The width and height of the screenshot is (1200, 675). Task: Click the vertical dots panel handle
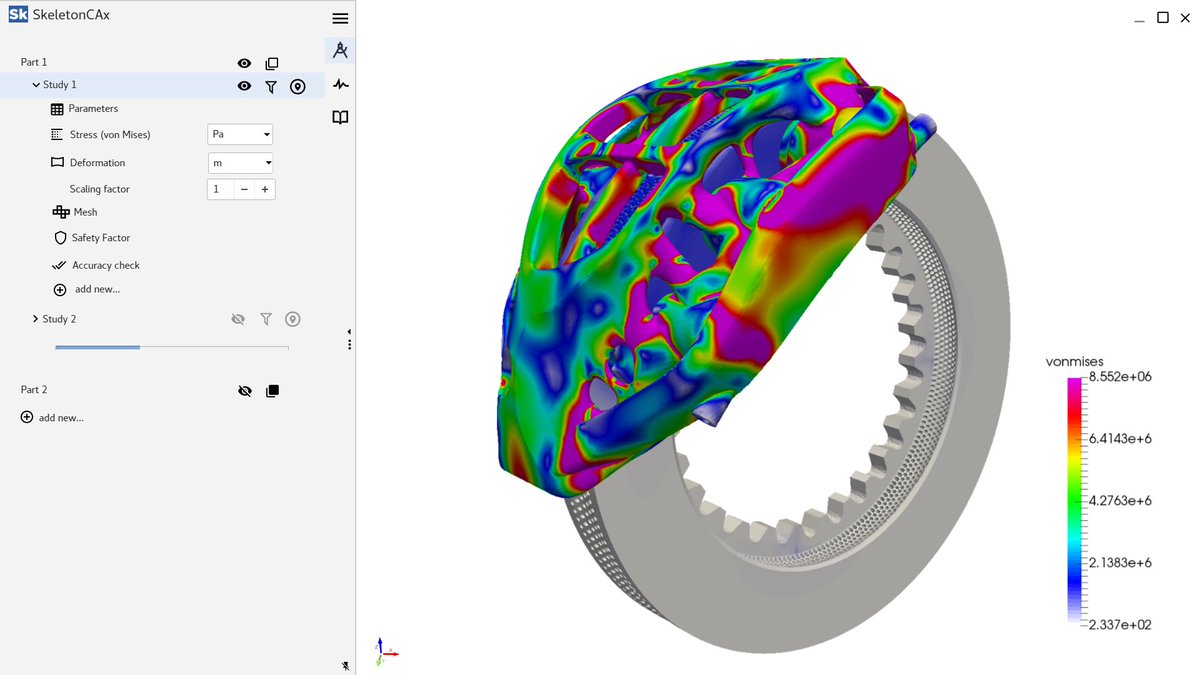[x=349, y=344]
